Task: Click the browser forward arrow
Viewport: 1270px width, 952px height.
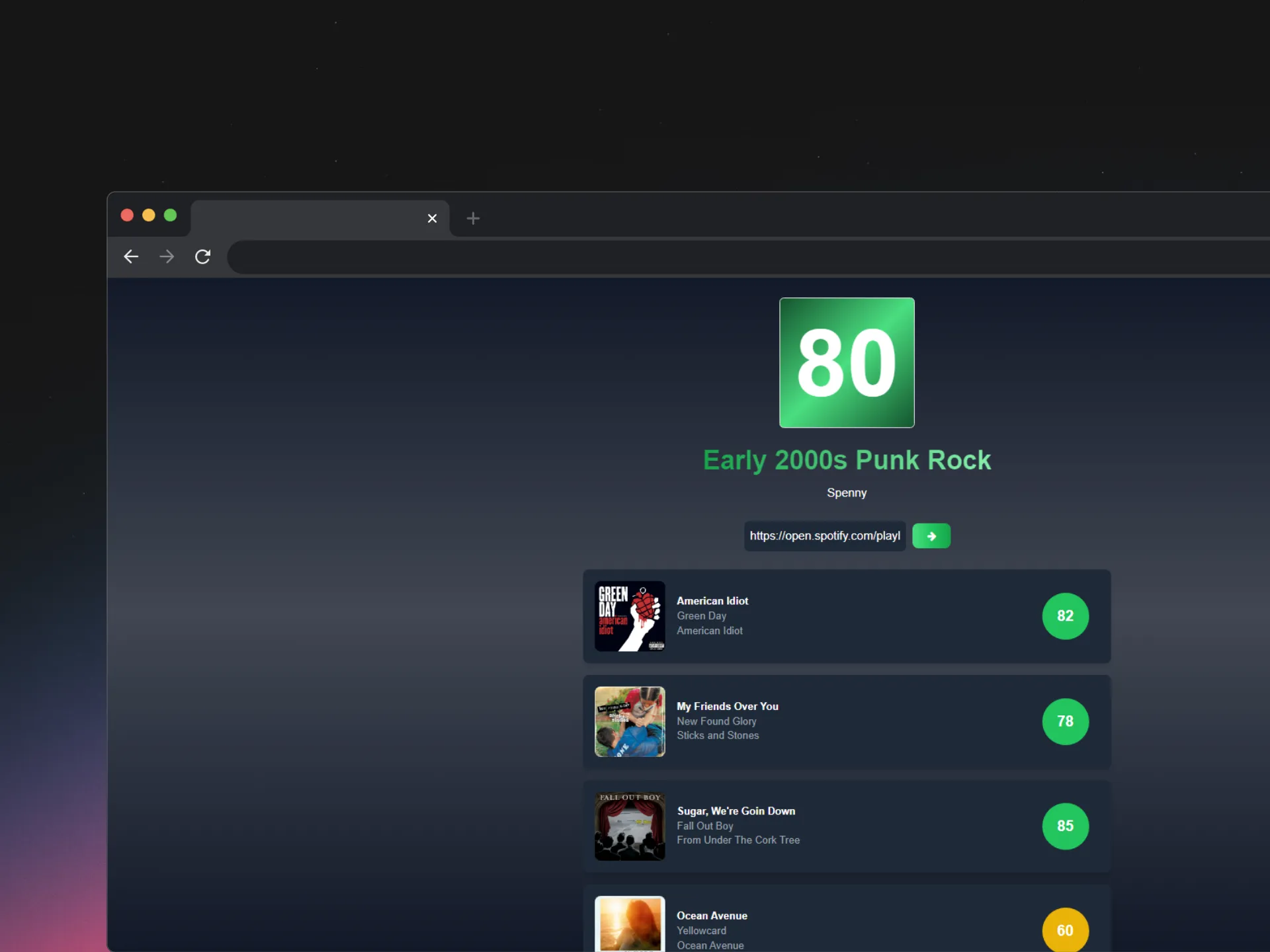Action: 167,257
